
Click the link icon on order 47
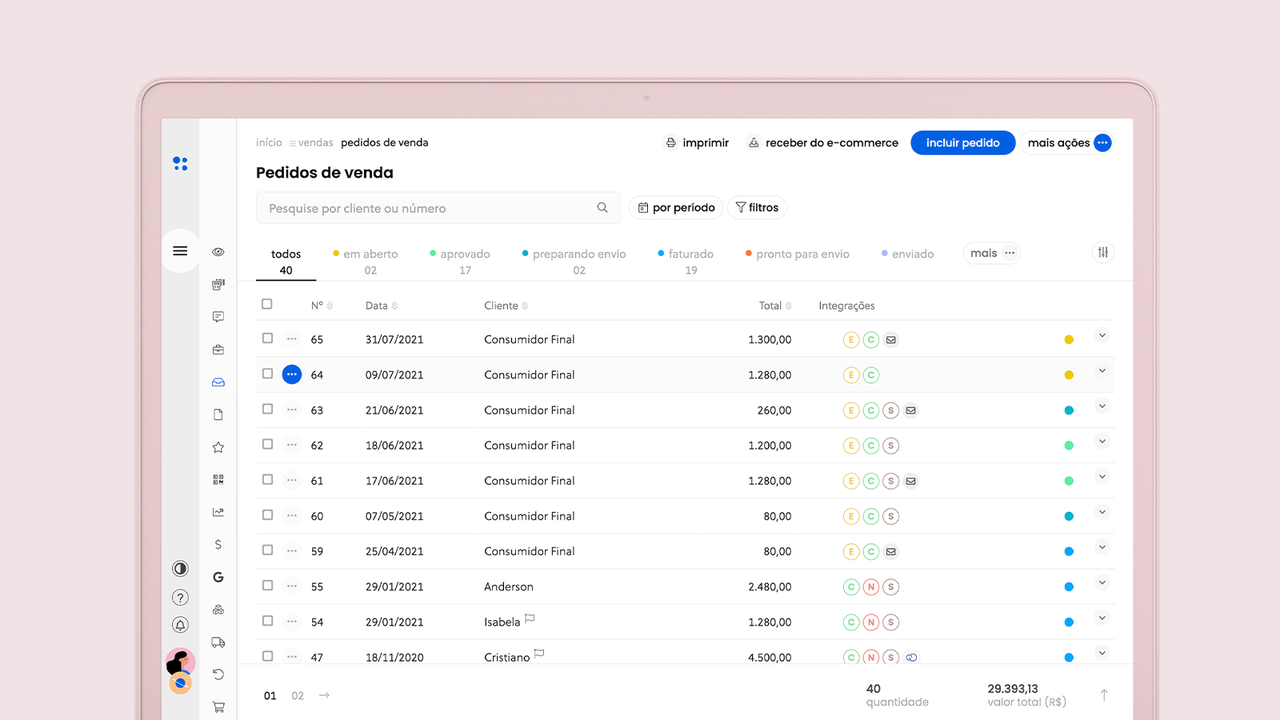point(911,658)
